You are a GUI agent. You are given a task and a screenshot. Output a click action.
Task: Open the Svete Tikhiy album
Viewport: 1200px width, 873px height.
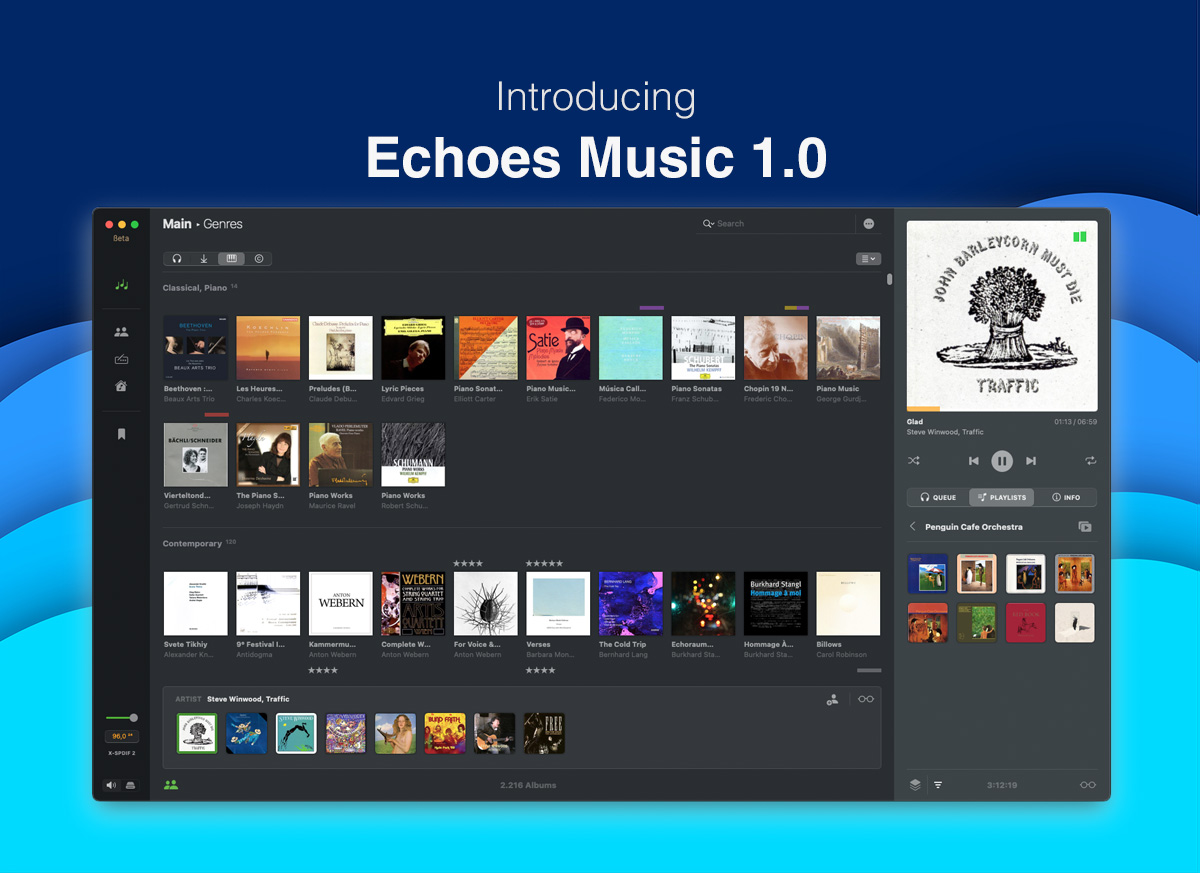196,604
